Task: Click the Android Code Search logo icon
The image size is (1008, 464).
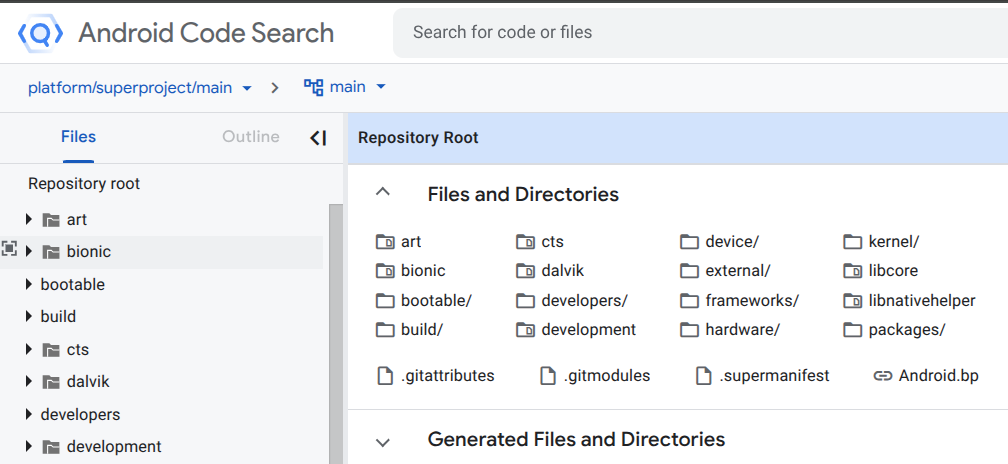Action: (40, 33)
